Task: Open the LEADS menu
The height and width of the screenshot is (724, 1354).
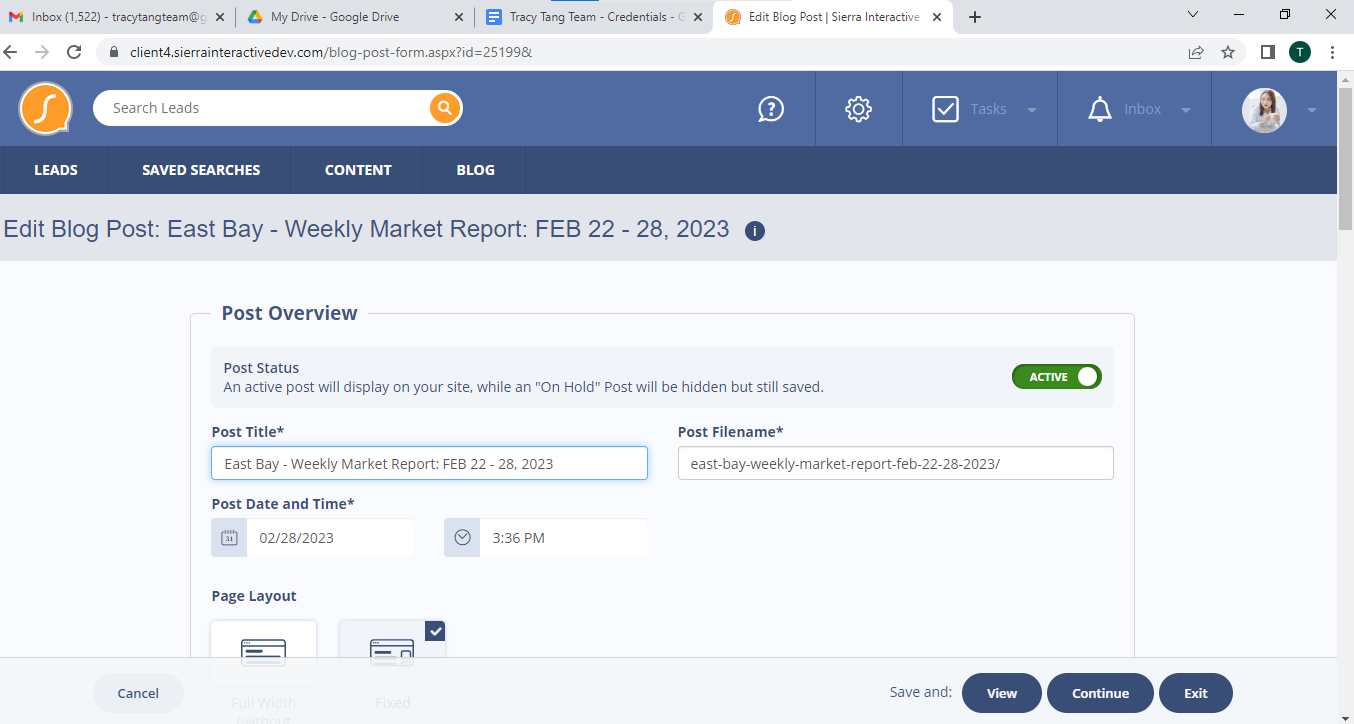Action: (56, 170)
